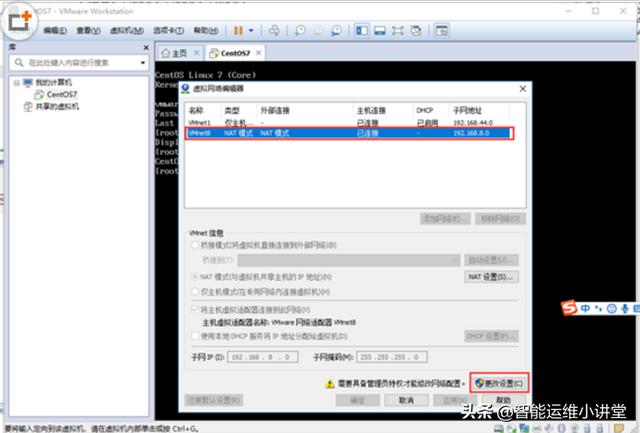
Task: Click the DHCP 设置 button
Action: (491, 336)
